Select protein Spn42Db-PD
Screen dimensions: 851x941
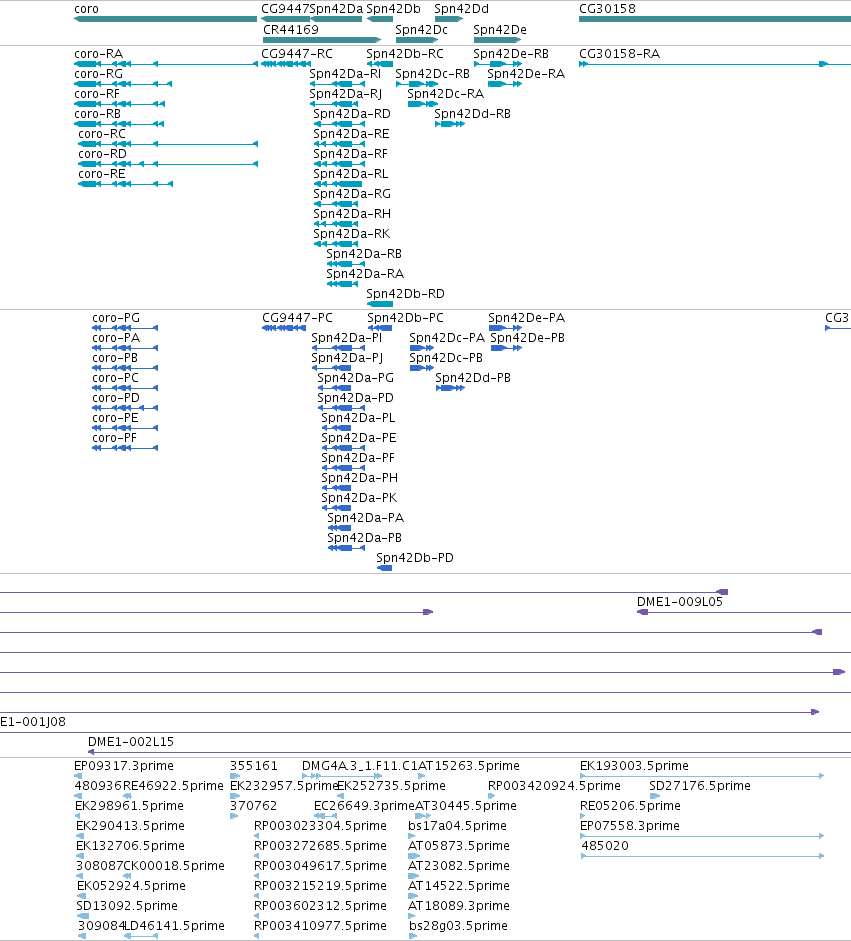pos(385,568)
